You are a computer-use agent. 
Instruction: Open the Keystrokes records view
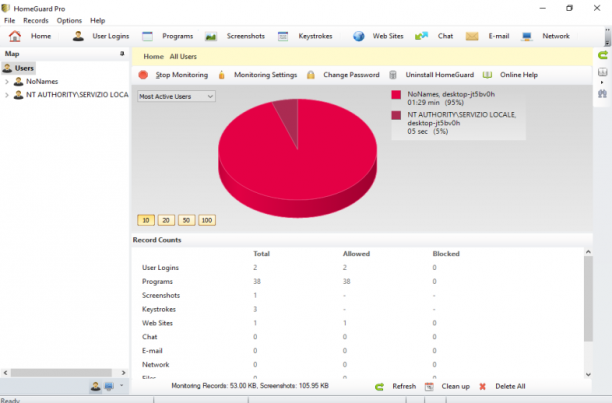coord(305,36)
